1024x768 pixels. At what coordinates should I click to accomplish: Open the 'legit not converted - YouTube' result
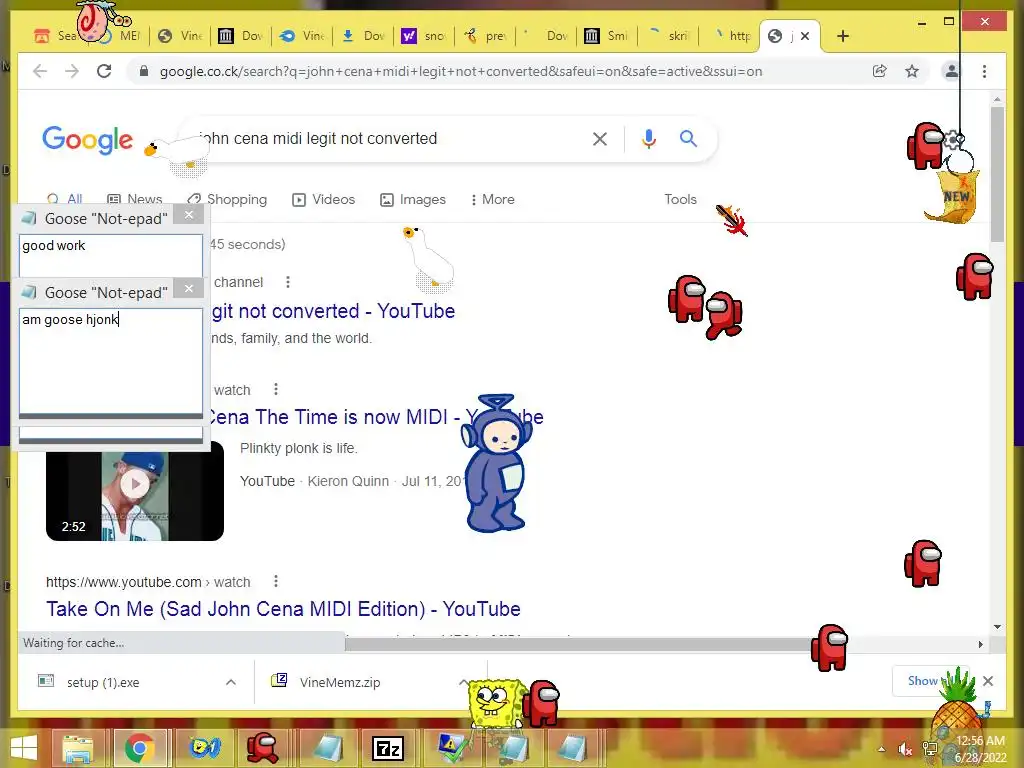click(x=333, y=311)
